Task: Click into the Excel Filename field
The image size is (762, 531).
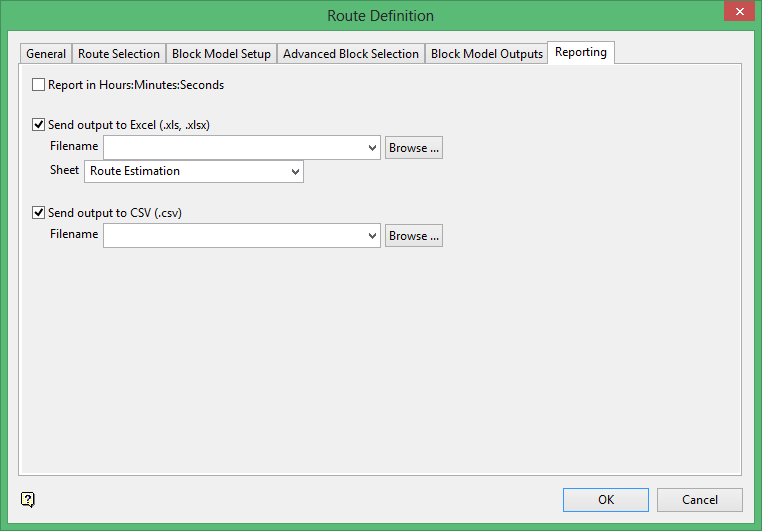Action: 235,148
